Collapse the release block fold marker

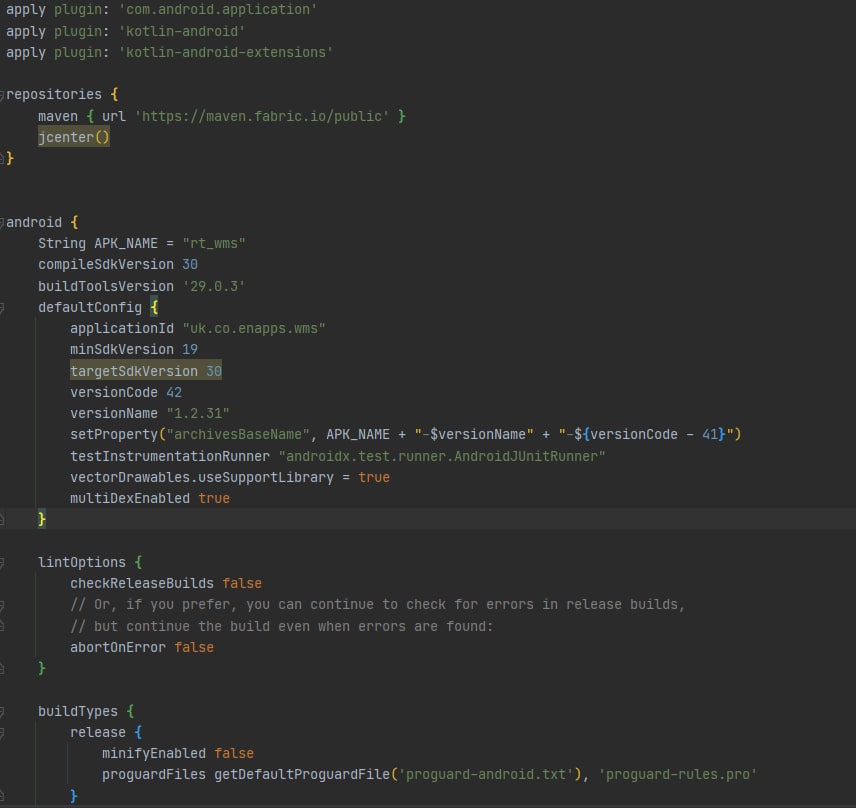point(2,733)
